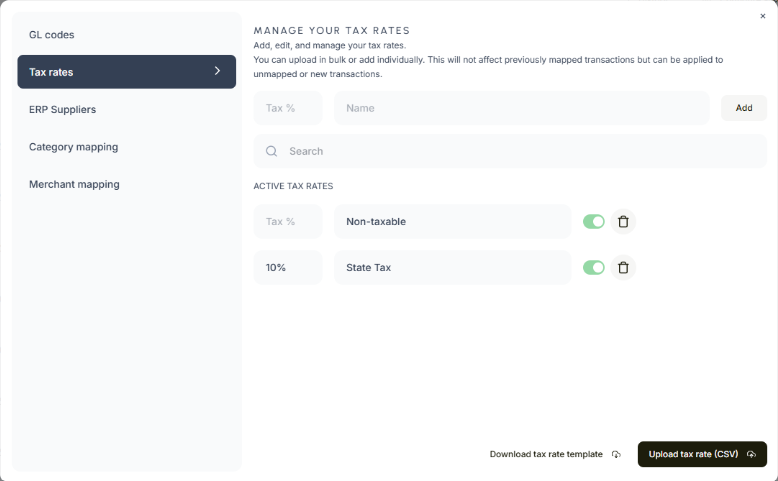The width and height of the screenshot is (778, 481).
Task: Click the search magnifier icon
Action: click(x=271, y=152)
